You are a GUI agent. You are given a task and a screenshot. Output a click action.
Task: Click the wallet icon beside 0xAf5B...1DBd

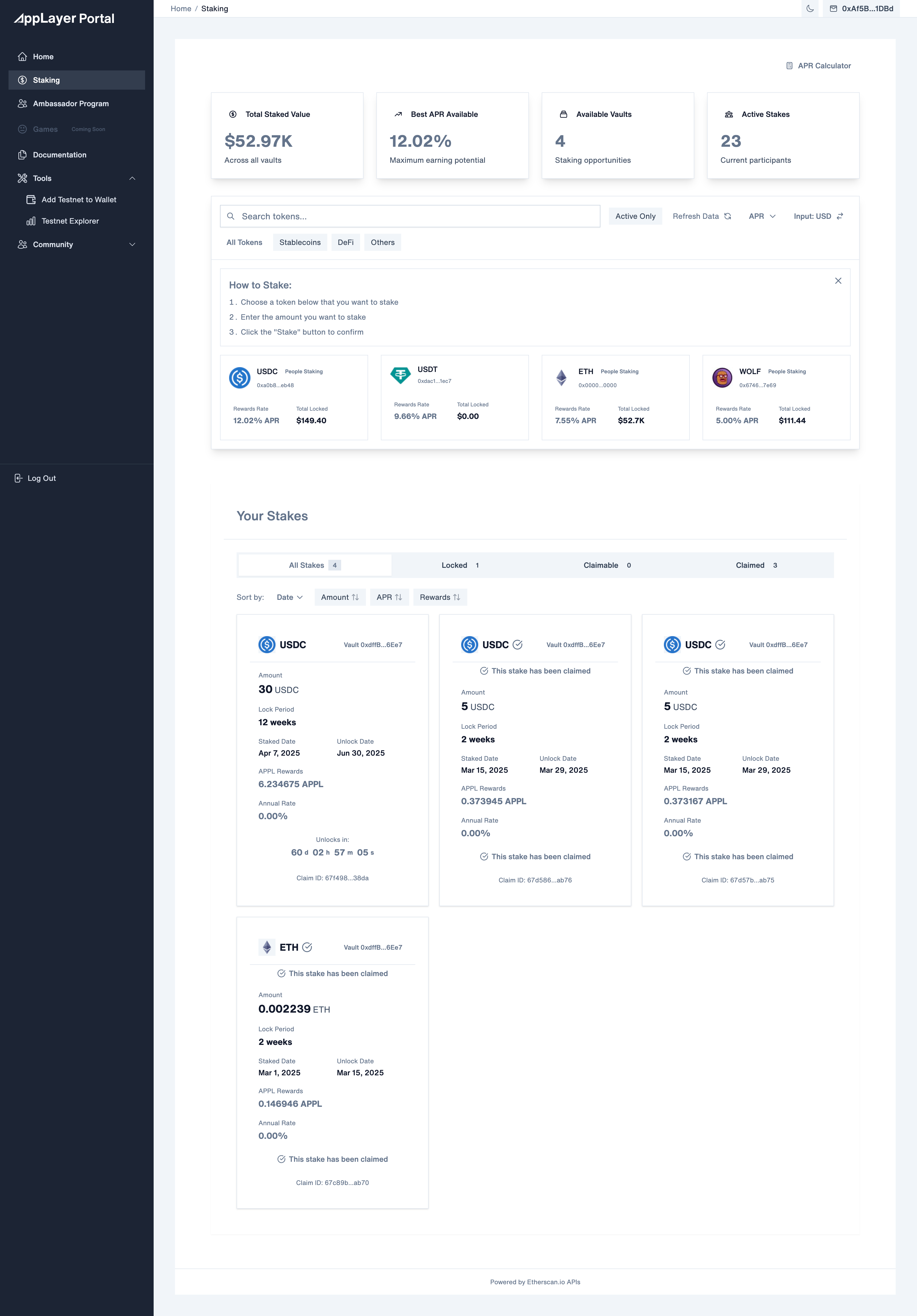tap(833, 9)
